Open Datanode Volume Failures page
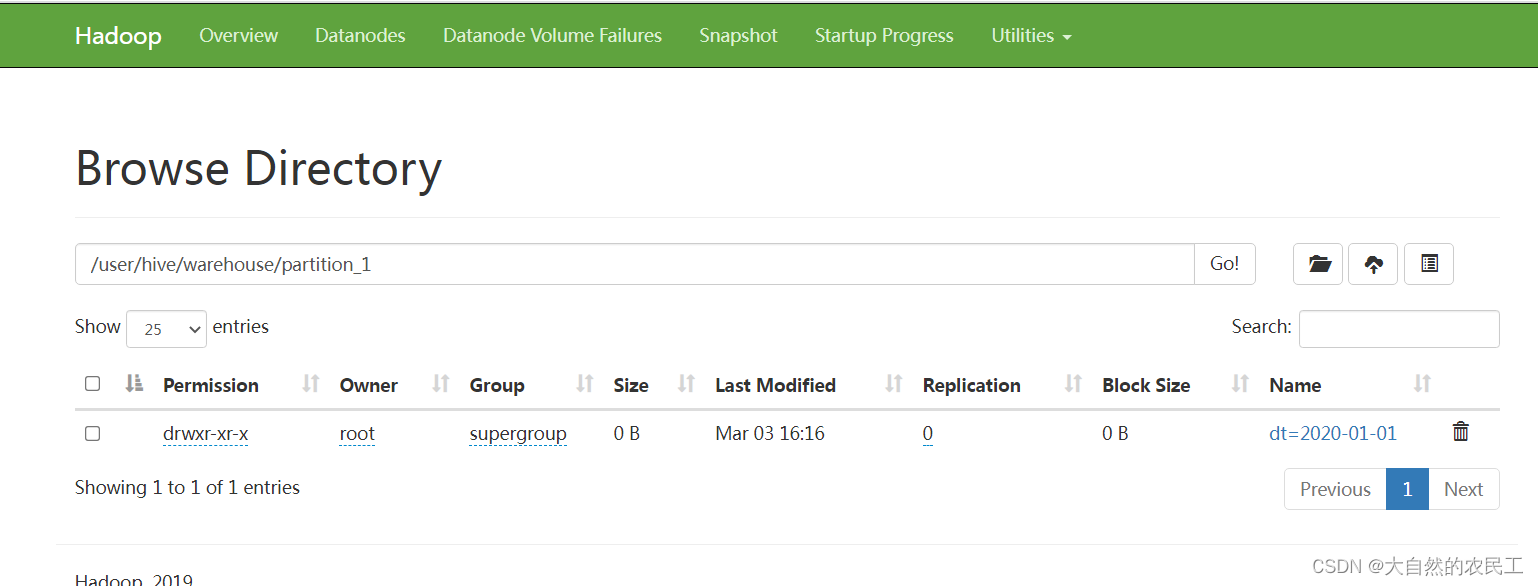This screenshot has height=586, width=1538. [552, 35]
